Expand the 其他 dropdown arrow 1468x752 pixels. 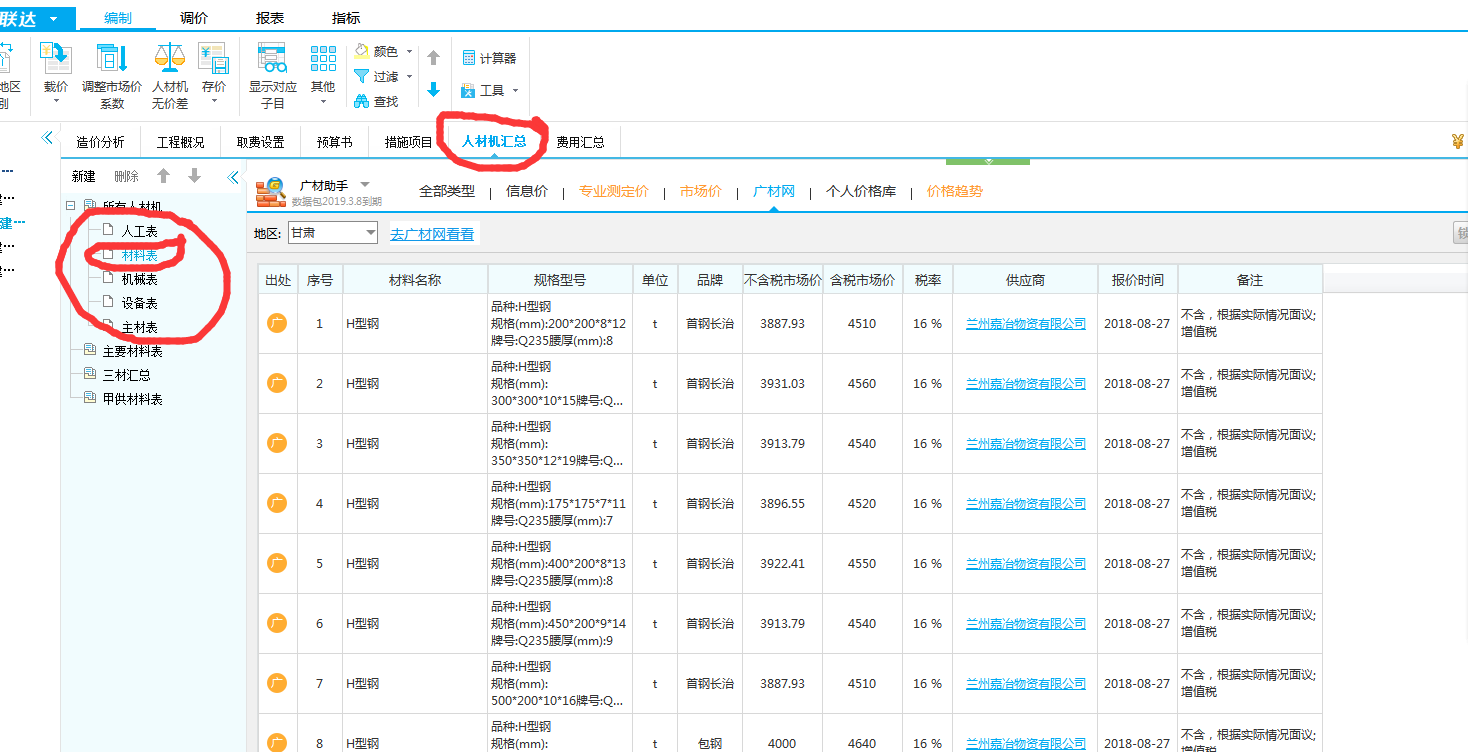tap(323, 101)
